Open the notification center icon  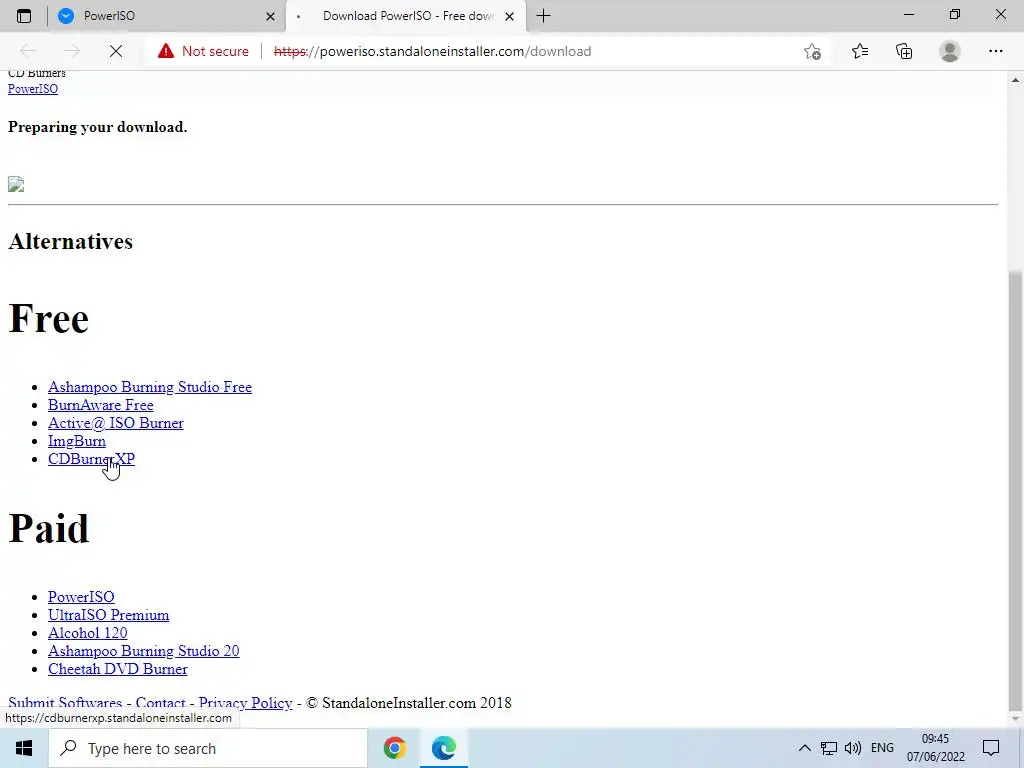tap(991, 748)
